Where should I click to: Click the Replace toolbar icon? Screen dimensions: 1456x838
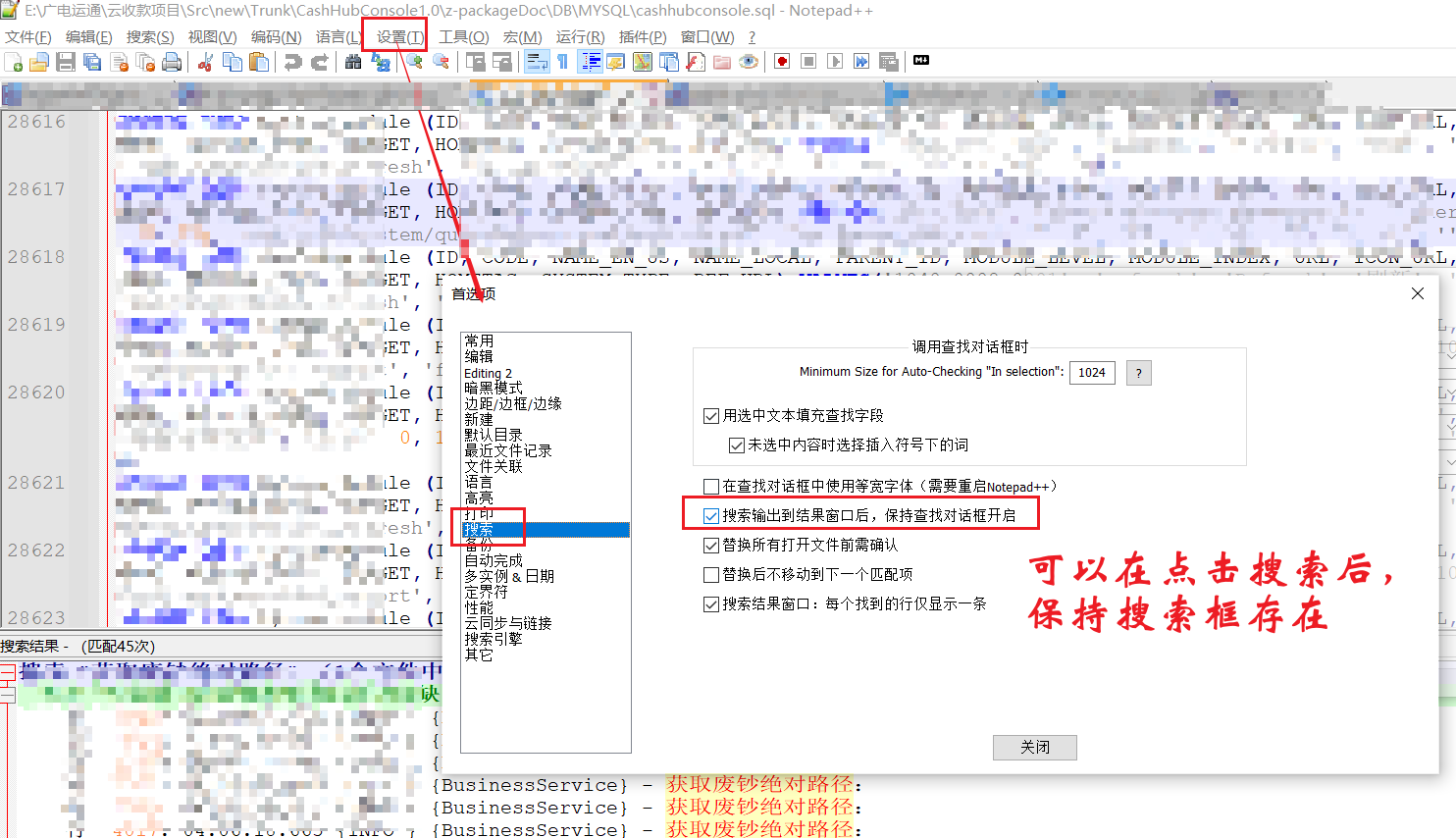381,62
